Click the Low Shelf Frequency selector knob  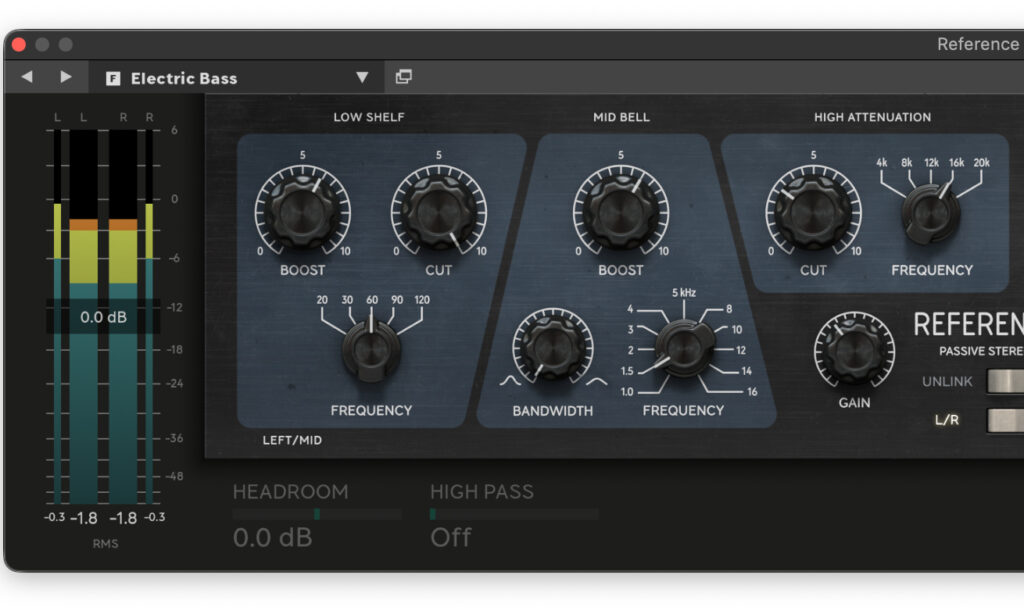pyautogui.click(x=371, y=349)
